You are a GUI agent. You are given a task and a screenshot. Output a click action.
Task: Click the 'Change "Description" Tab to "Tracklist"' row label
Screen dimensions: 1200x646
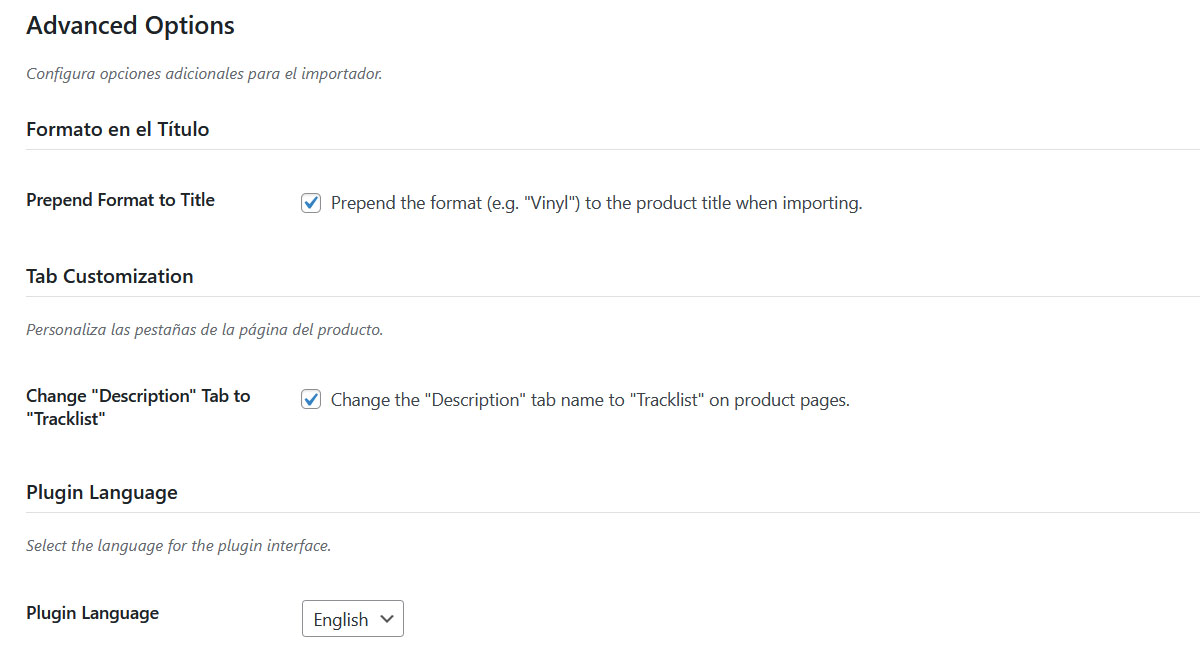pyautogui.click(x=138, y=407)
